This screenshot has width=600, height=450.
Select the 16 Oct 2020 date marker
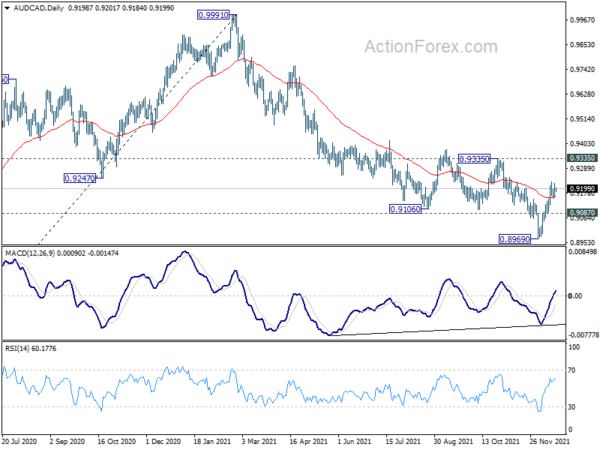click(x=117, y=441)
